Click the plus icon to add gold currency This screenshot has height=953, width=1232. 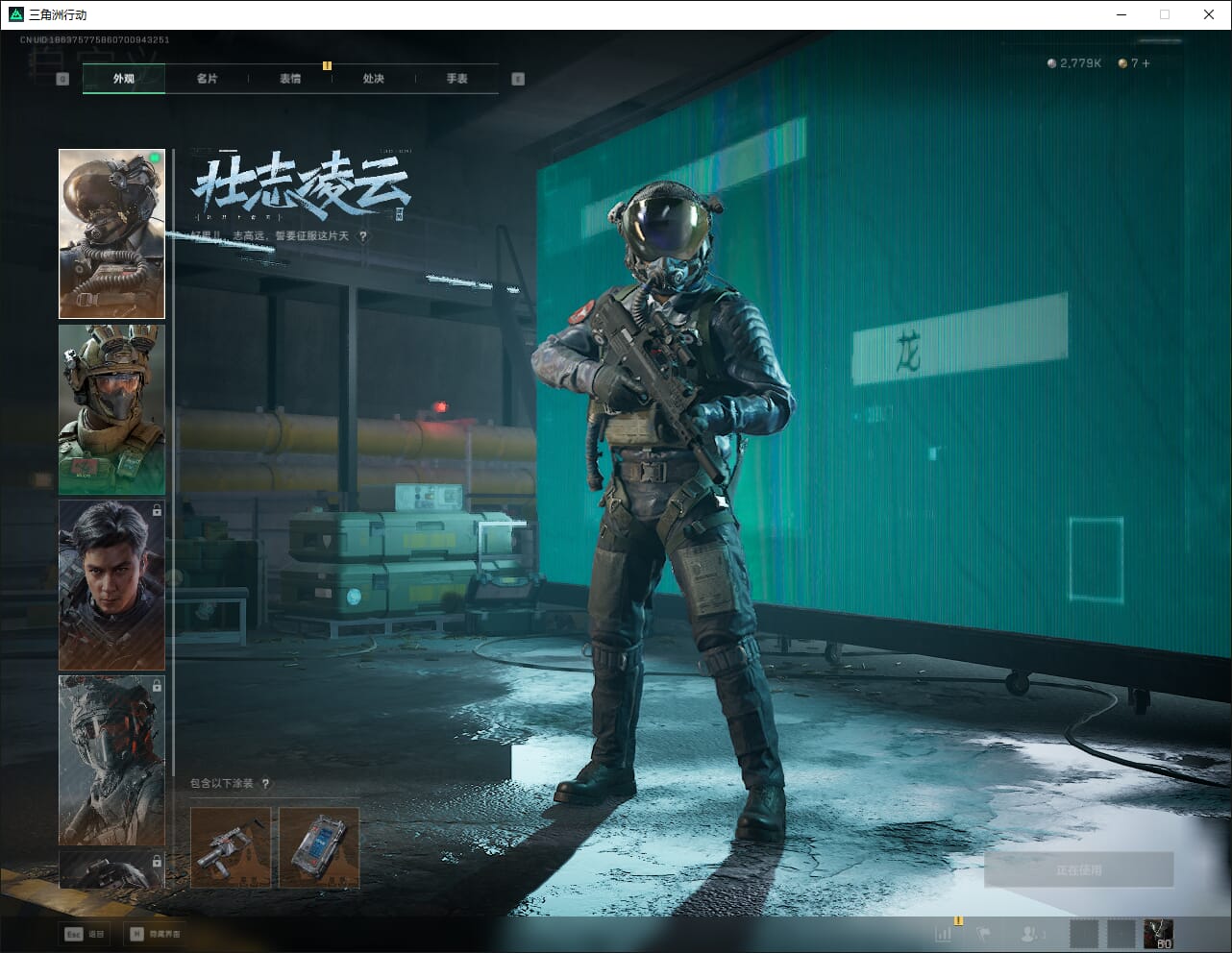pos(1146,63)
